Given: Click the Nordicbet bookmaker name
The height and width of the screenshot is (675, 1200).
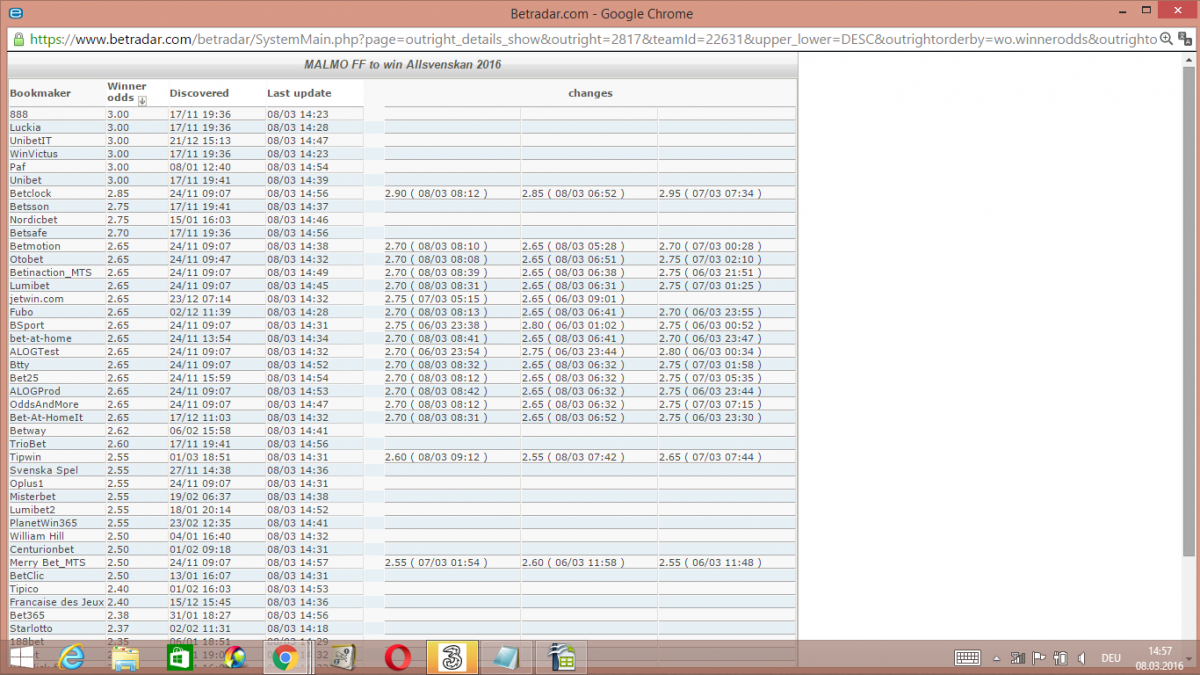Looking at the screenshot, I should 34,219.
